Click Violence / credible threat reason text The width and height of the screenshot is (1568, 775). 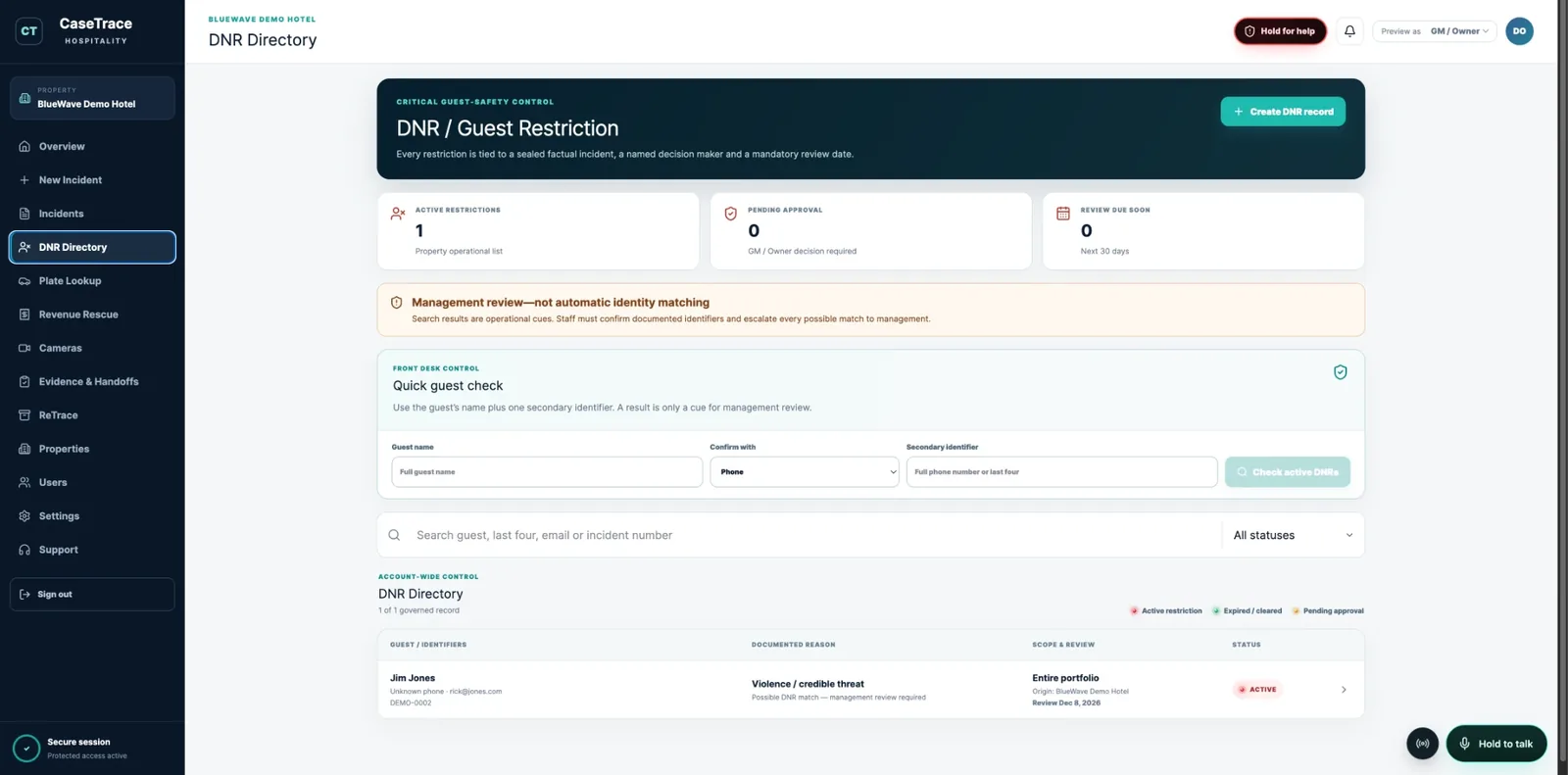pos(808,684)
